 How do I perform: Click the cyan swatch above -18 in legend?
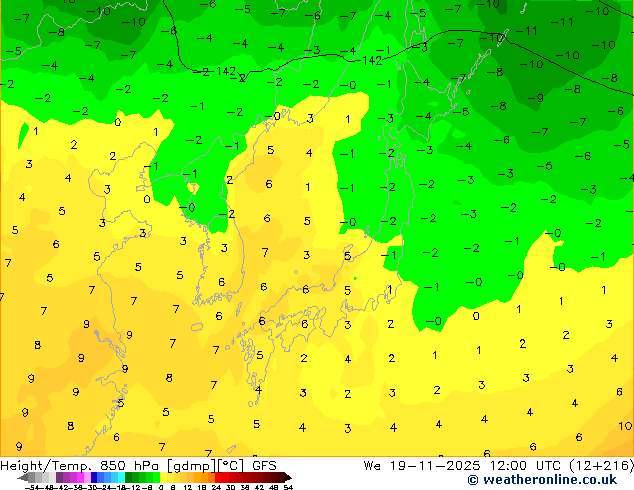121,477
